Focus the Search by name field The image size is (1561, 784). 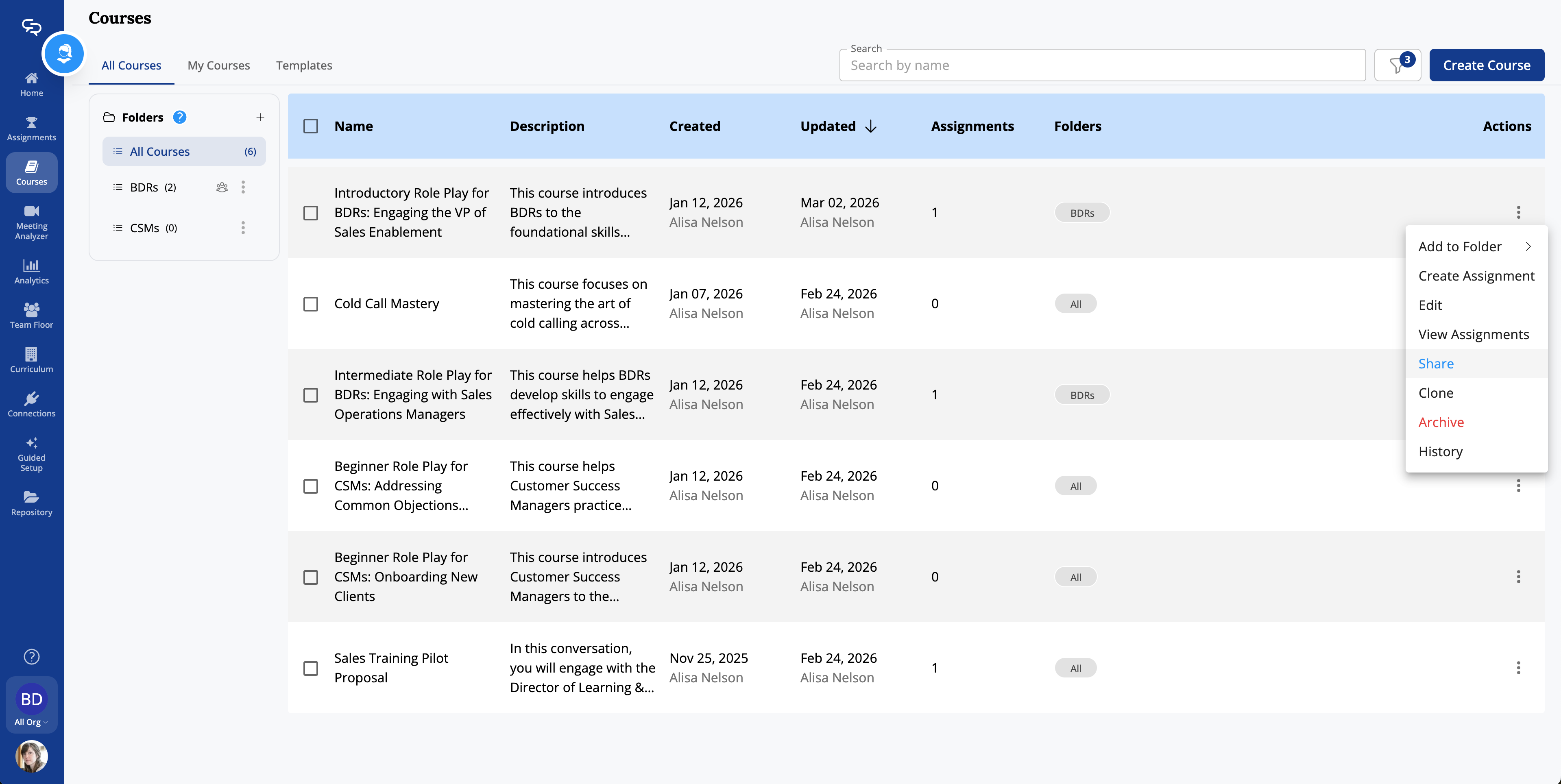pos(1102,65)
